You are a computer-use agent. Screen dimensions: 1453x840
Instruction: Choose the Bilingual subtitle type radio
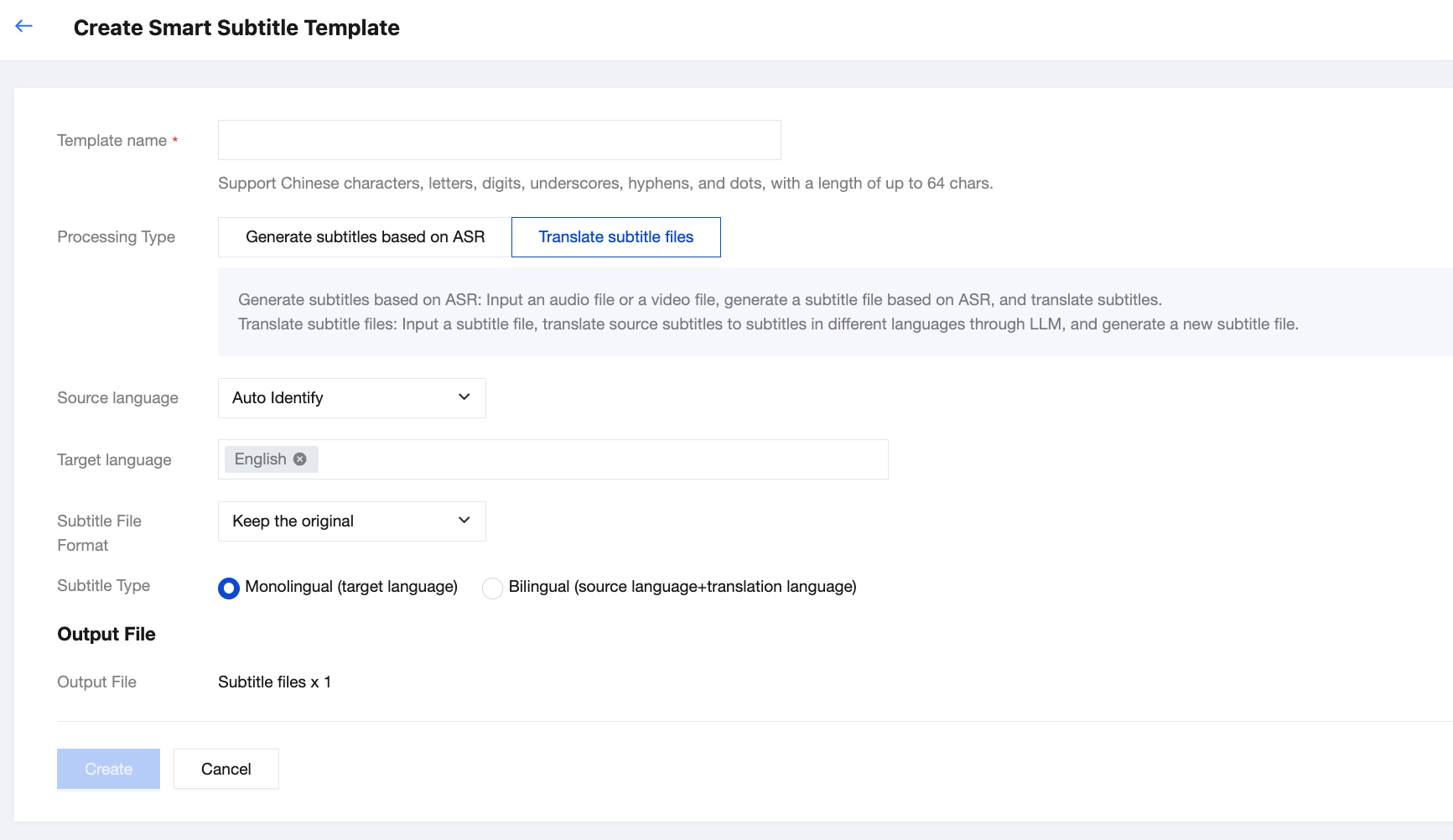click(493, 589)
